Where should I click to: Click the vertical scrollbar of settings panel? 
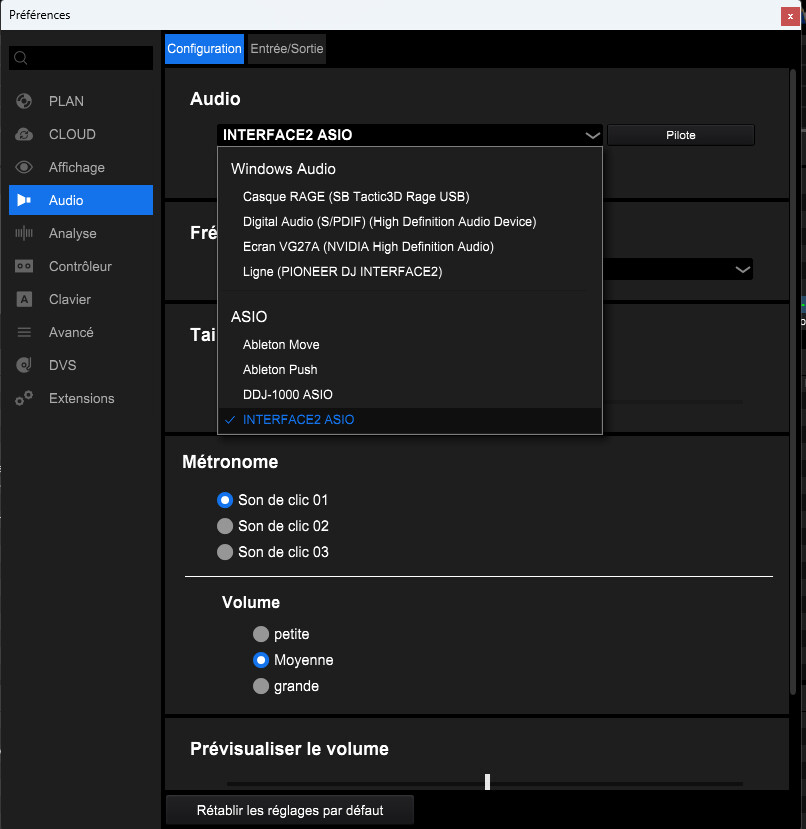(x=793, y=382)
